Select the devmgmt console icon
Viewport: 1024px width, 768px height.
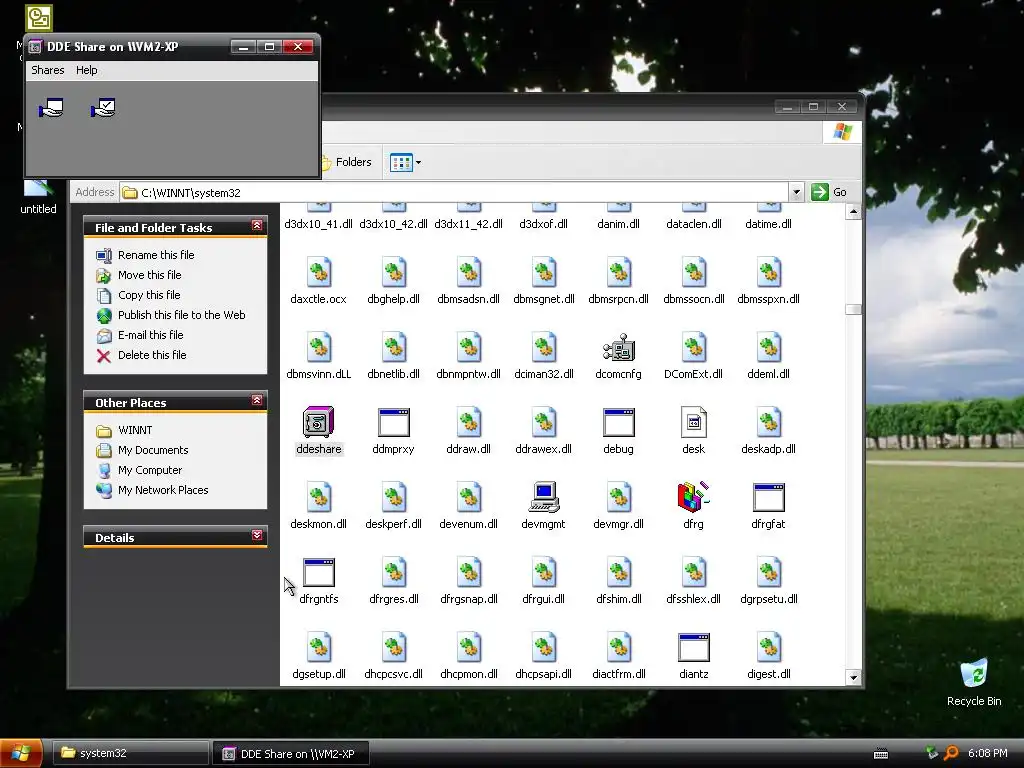tap(543, 497)
